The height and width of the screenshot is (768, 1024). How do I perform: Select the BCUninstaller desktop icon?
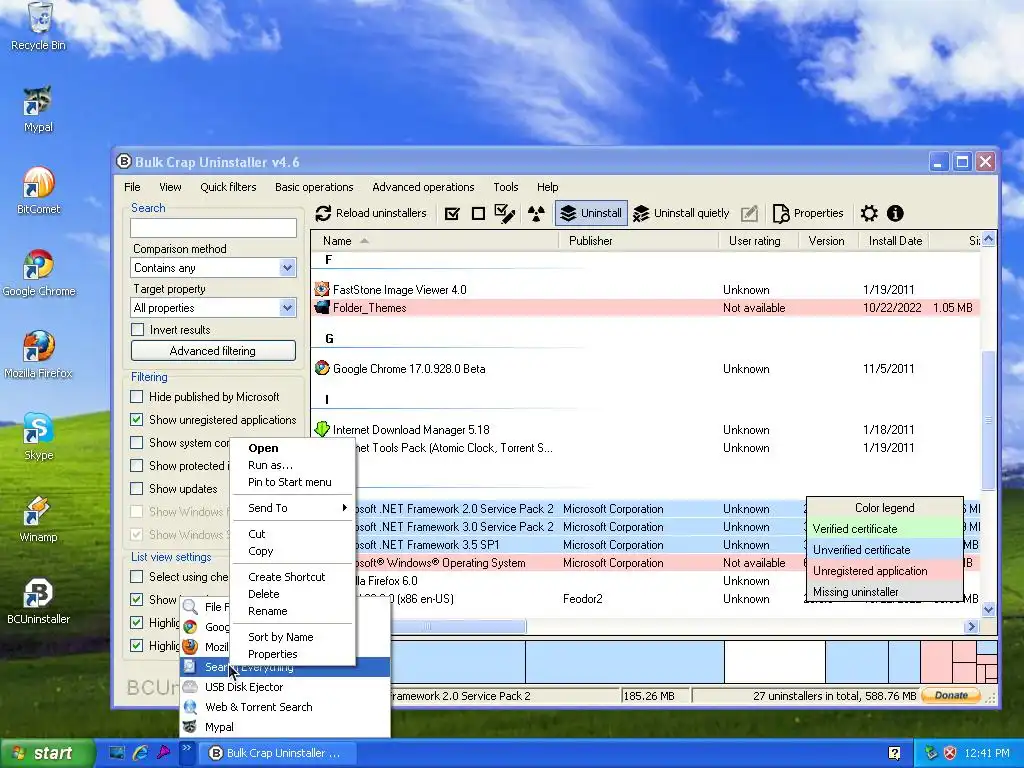pyautogui.click(x=38, y=601)
